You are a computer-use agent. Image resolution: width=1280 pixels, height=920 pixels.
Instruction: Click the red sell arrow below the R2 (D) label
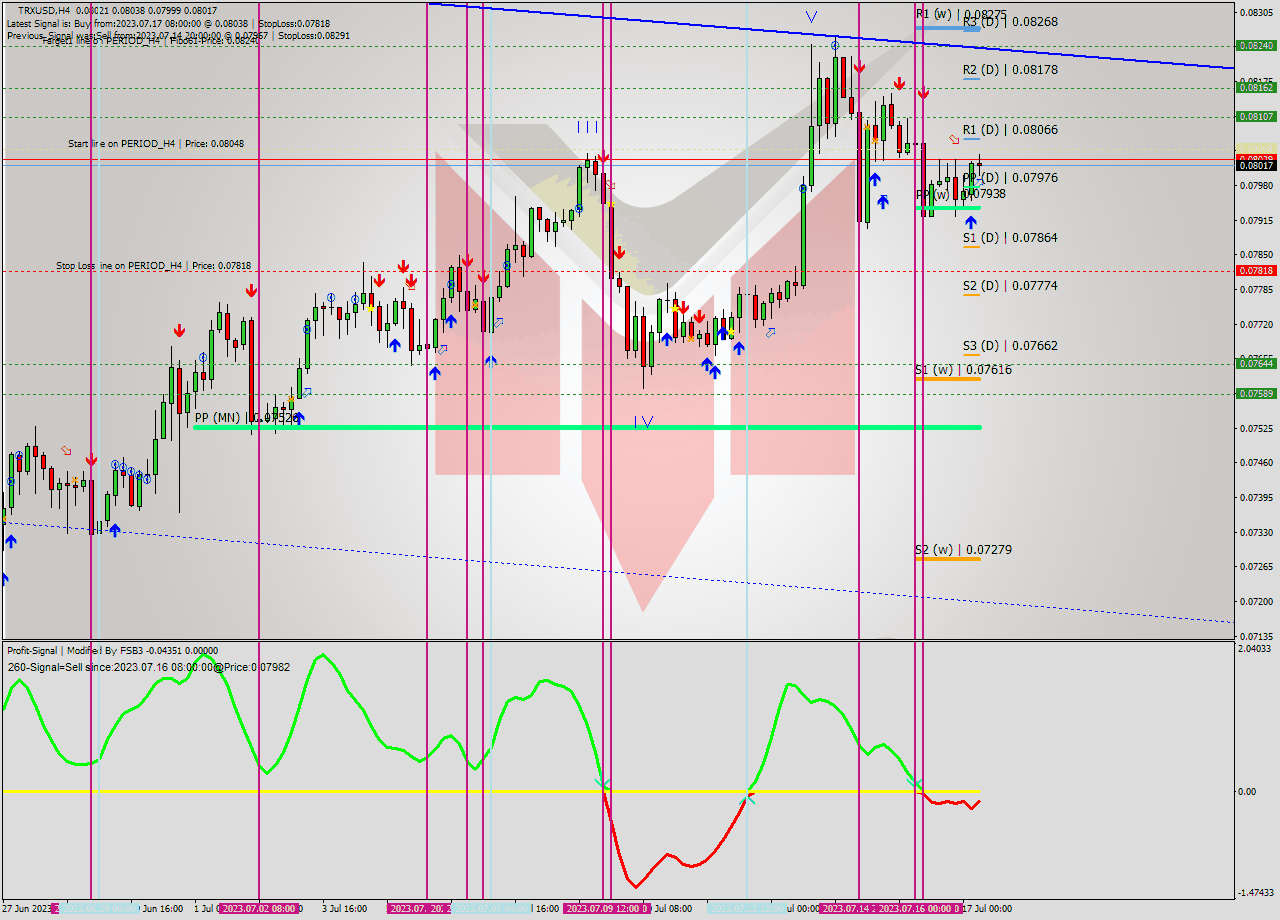pyautogui.click(x=924, y=93)
